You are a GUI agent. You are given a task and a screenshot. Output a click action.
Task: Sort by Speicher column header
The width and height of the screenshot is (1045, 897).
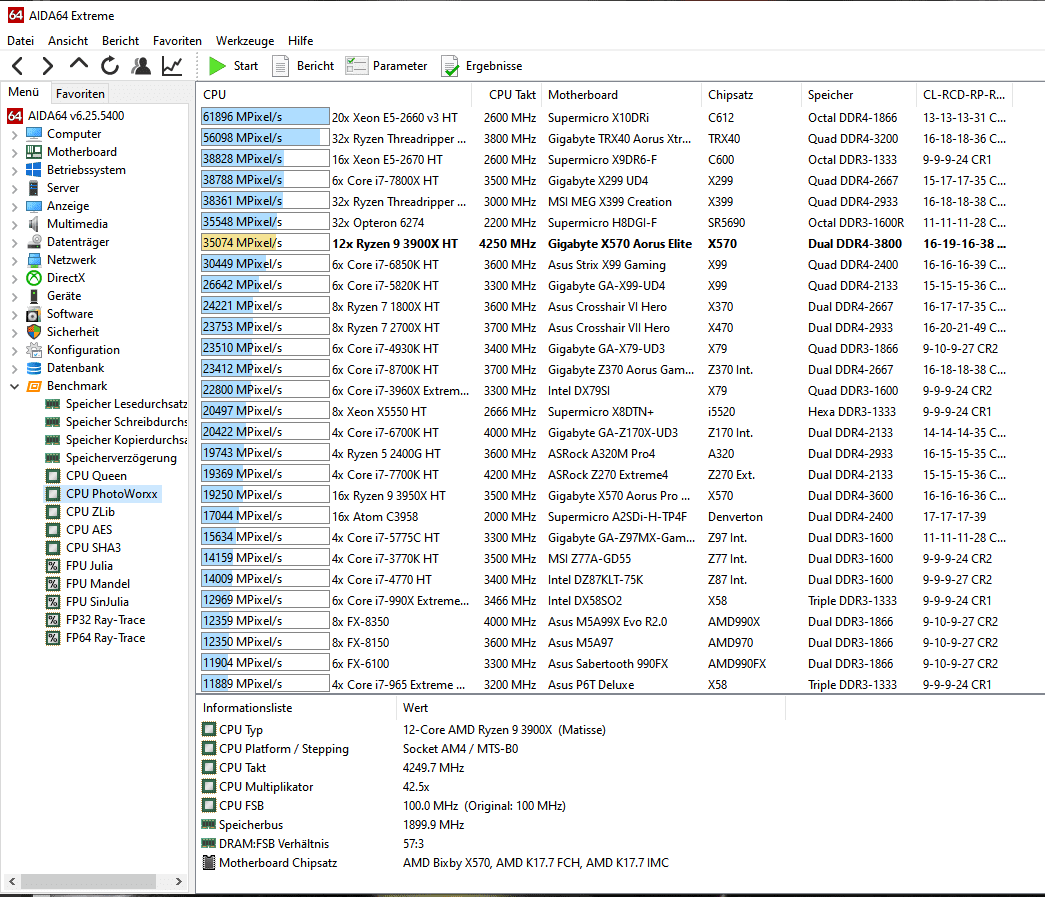click(x=859, y=95)
